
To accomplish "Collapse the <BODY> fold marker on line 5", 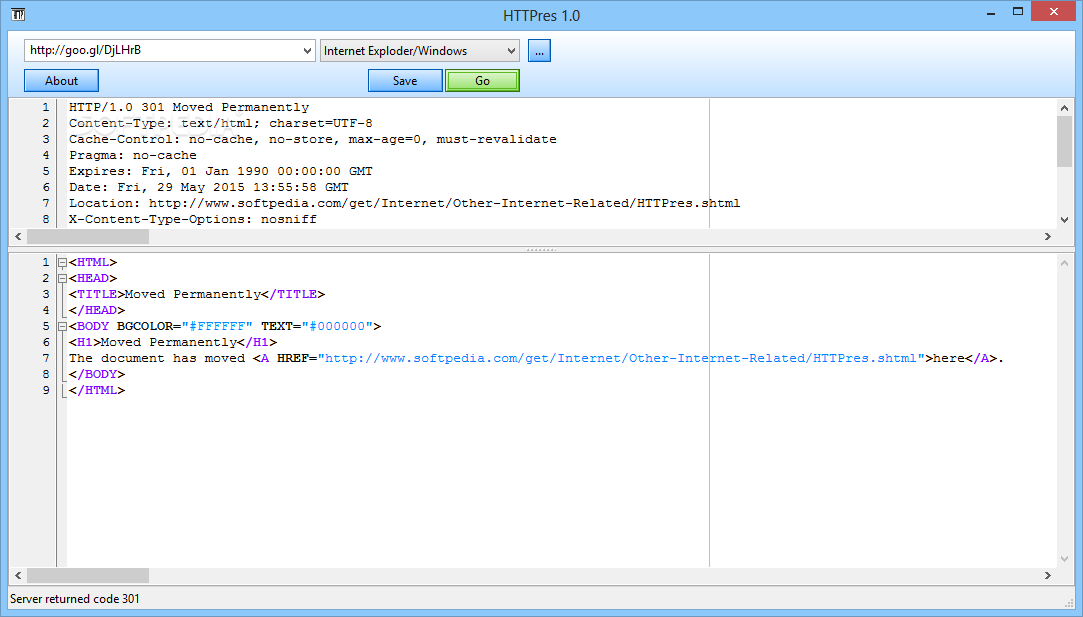I will pos(62,326).
